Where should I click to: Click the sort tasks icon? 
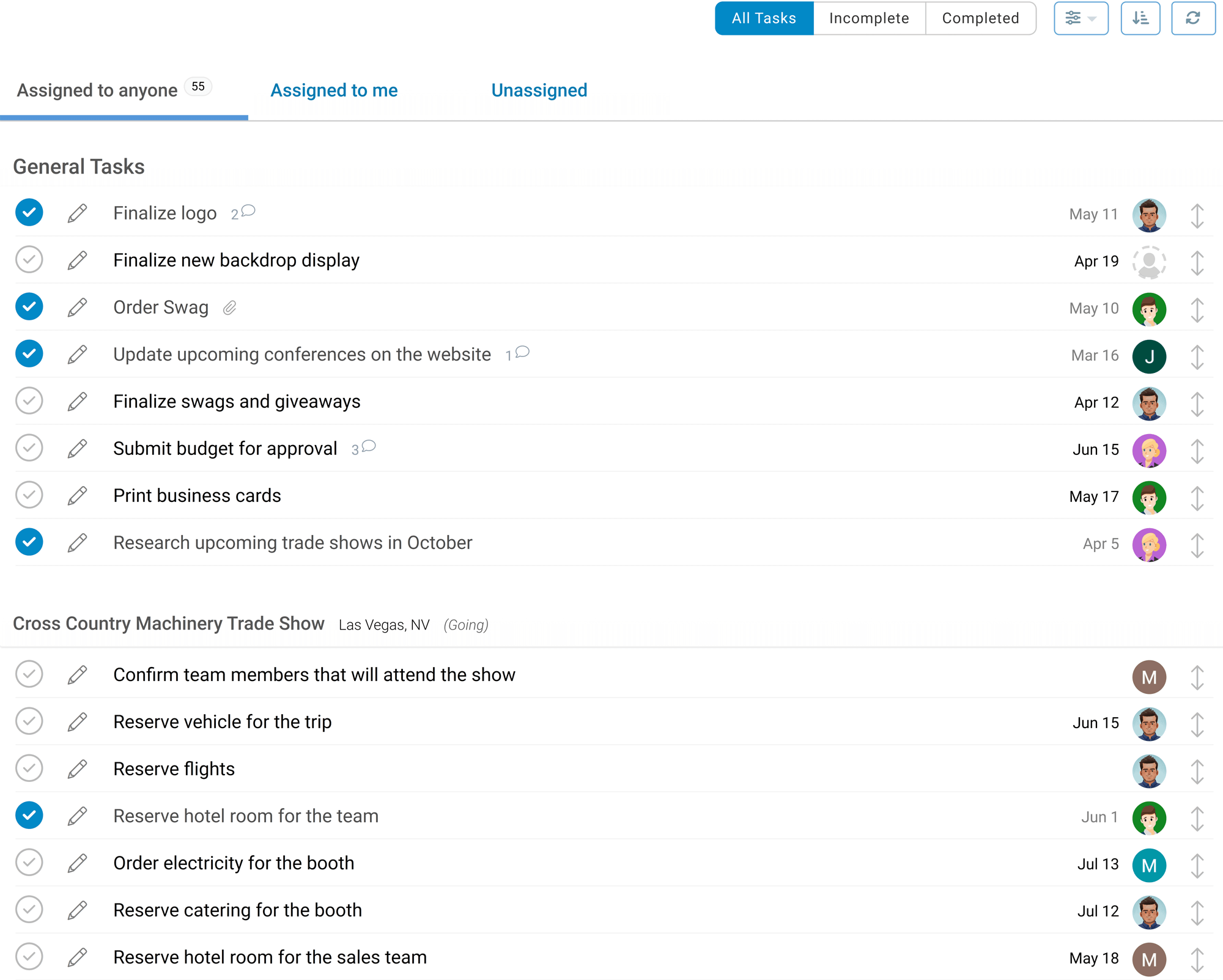coord(1140,18)
